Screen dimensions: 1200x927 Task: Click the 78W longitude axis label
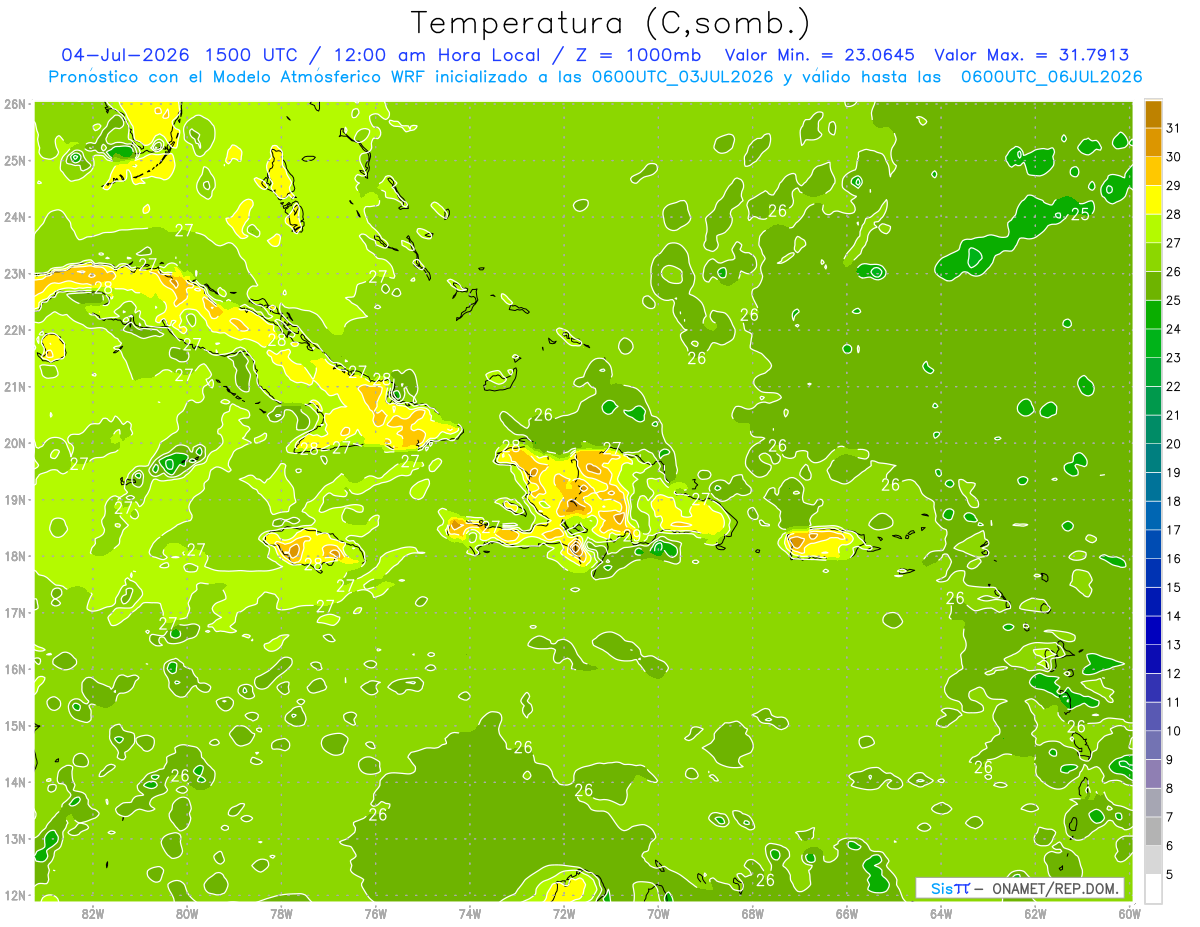tap(281, 913)
